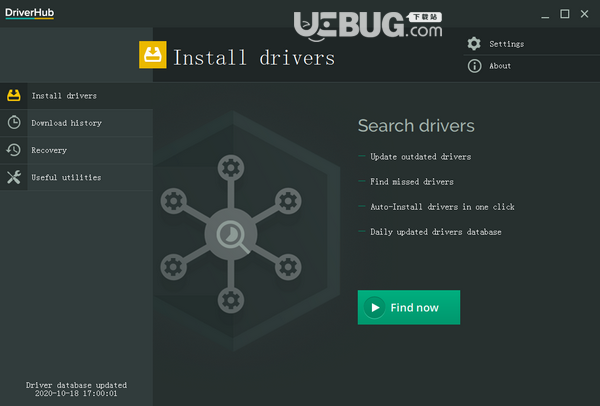This screenshot has width=600, height=406.
Task: Click the play icon on Find now
Action: (375, 307)
